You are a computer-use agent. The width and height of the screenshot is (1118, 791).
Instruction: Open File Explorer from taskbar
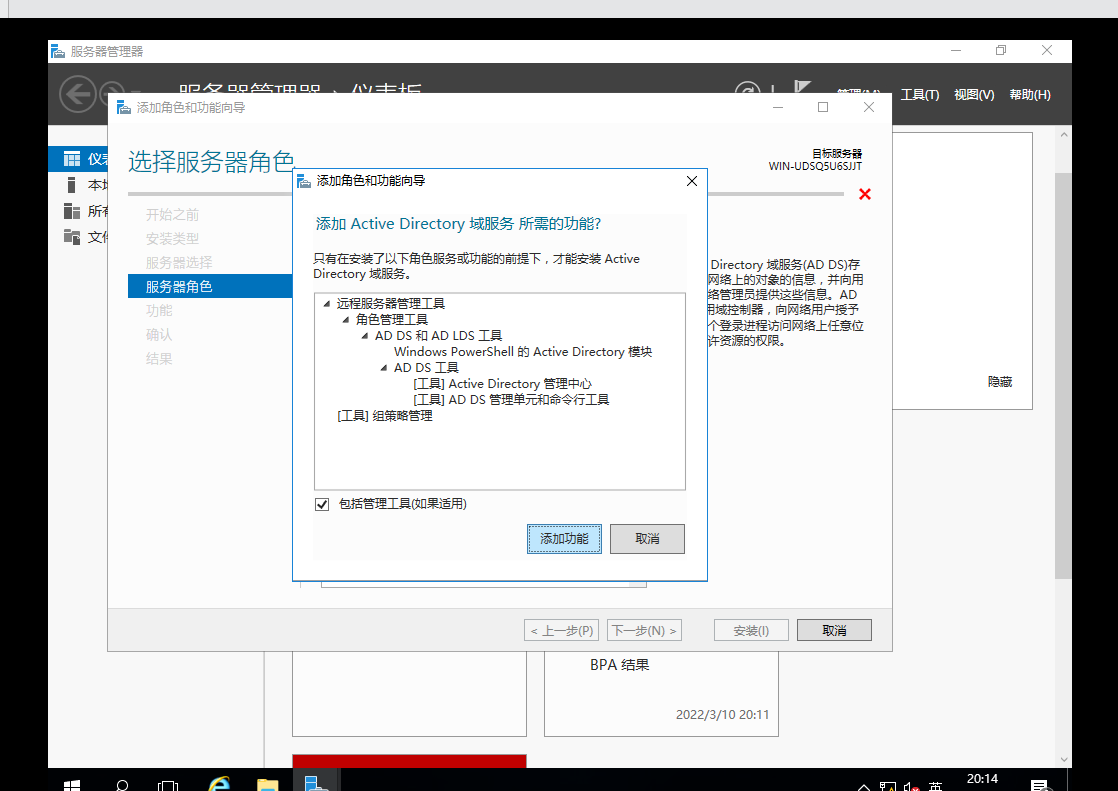[x=267, y=783]
